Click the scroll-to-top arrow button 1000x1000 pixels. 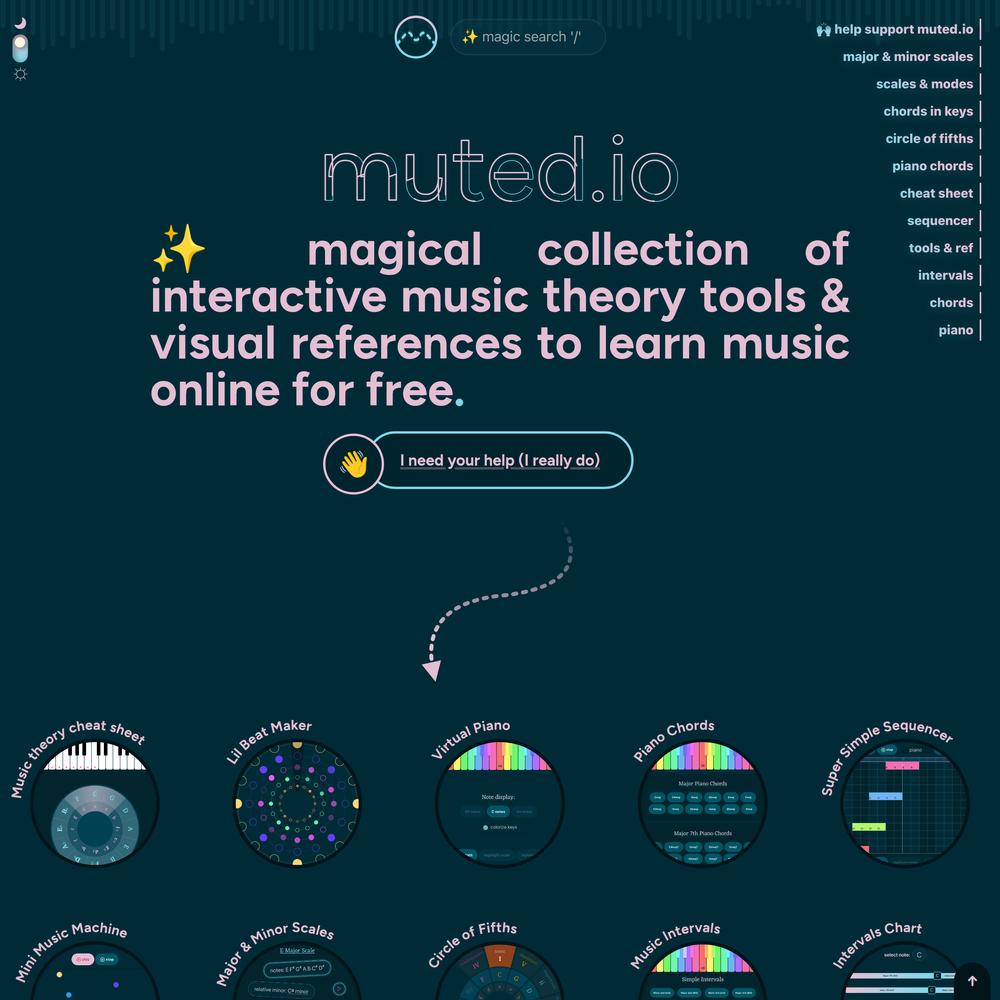[x=972, y=981]
